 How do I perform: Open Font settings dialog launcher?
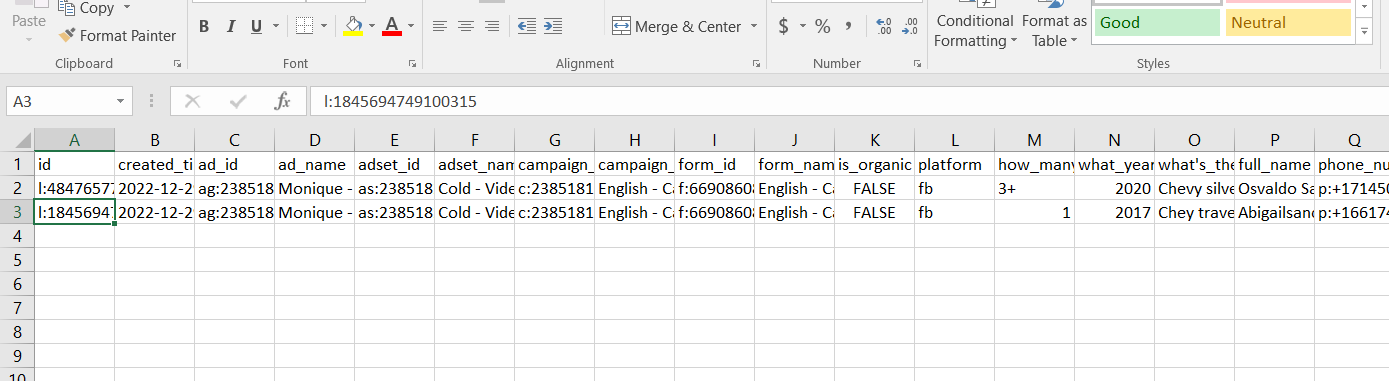[x=412, y=64]
